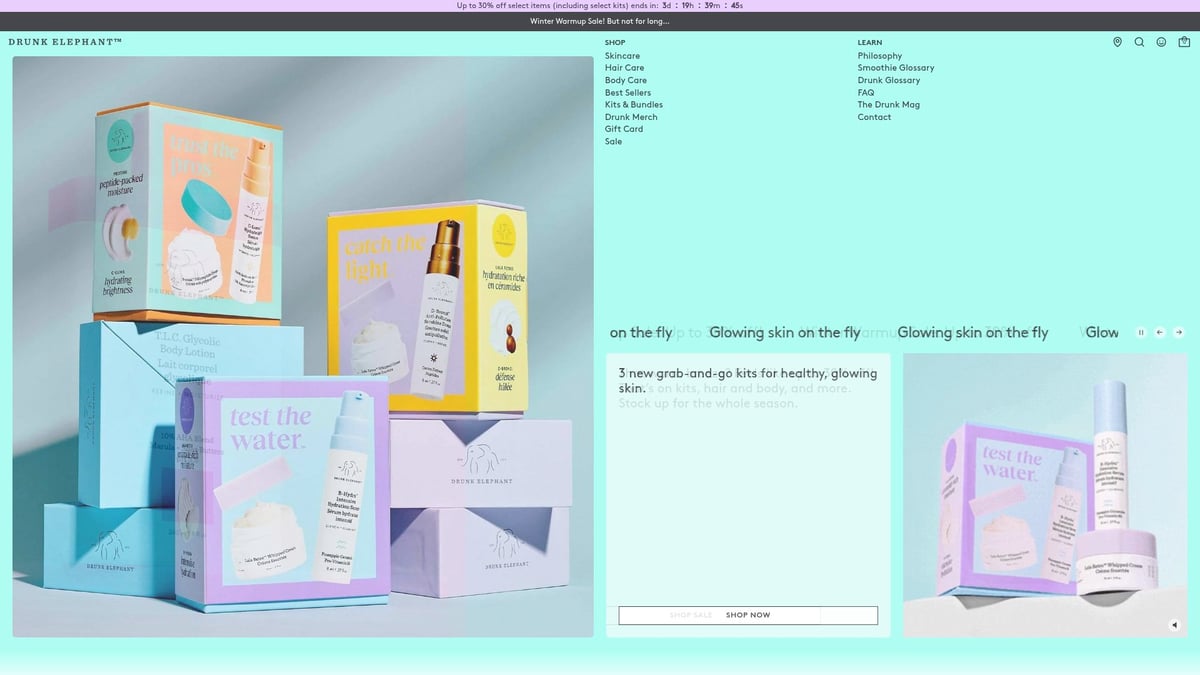Open the large hero kits image
1200x675 pixels.
303,346
